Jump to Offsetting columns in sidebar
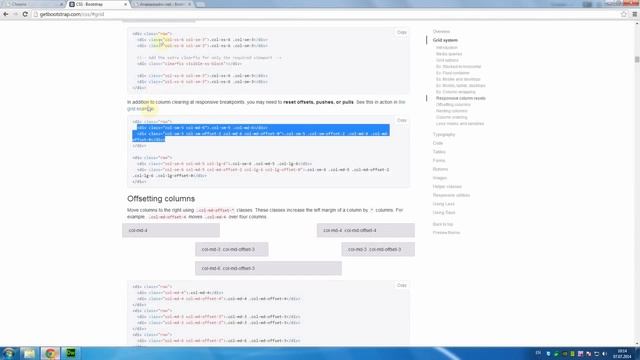Viewport: 640px width, 360px height. [453, 104]
